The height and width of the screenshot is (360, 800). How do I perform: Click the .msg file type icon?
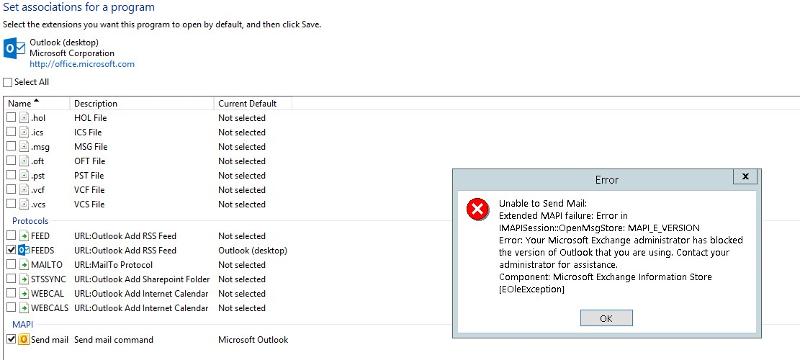[x=24, y=147]
